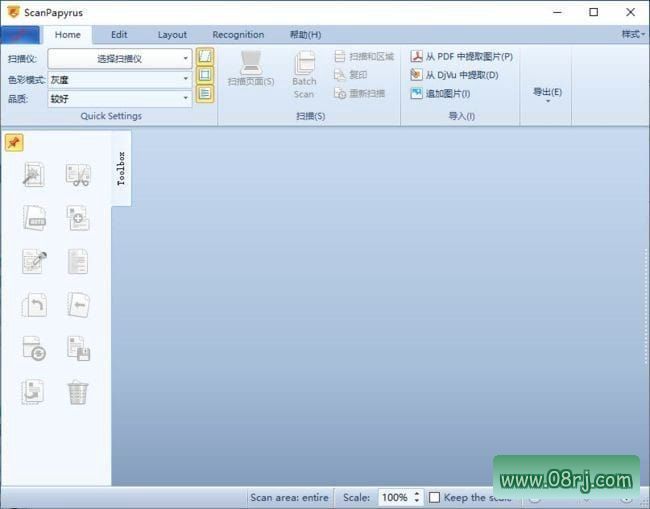Open the 品质 dropdown showing 较好
The height and width of the screenshot is (509, 650).
(x=120, y=99)
